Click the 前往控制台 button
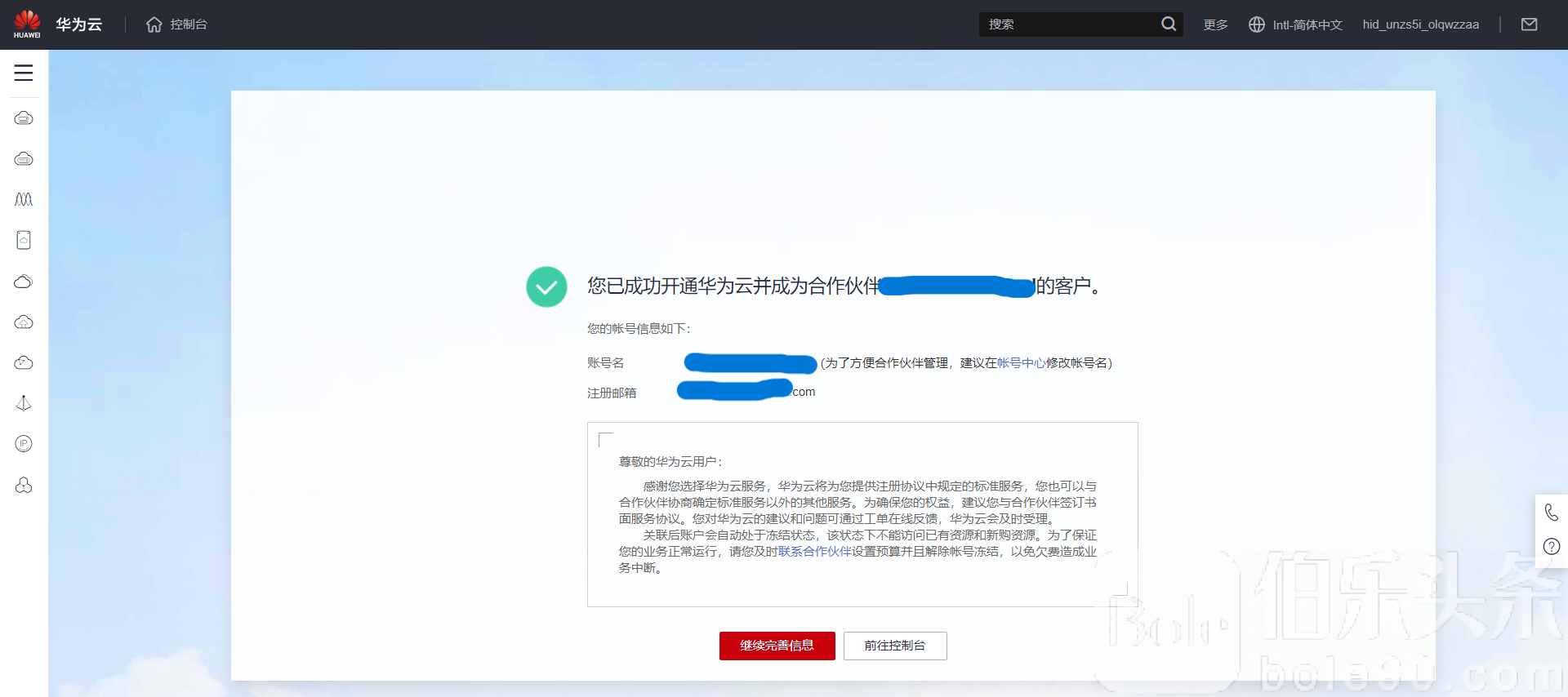Viewport: 1568px width, 697px height. click(x=895, y=646)
